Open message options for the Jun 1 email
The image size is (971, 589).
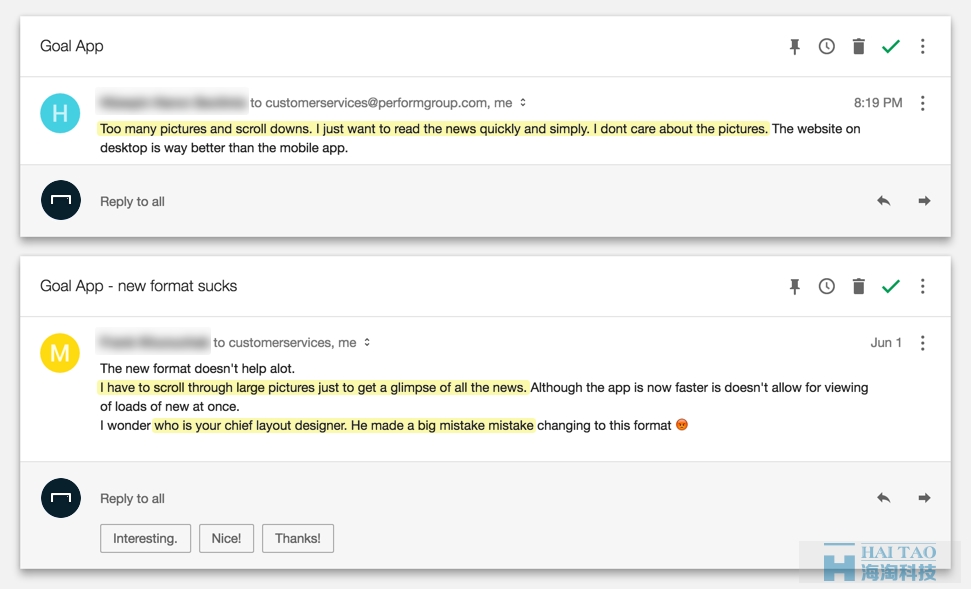[923, 343]
